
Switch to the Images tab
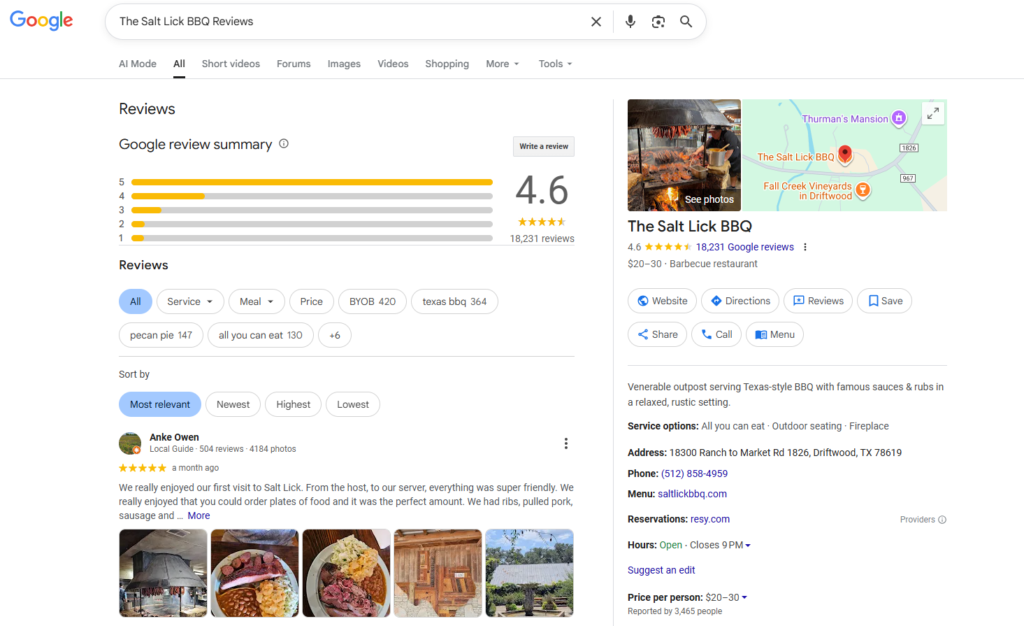pos(344,64)
